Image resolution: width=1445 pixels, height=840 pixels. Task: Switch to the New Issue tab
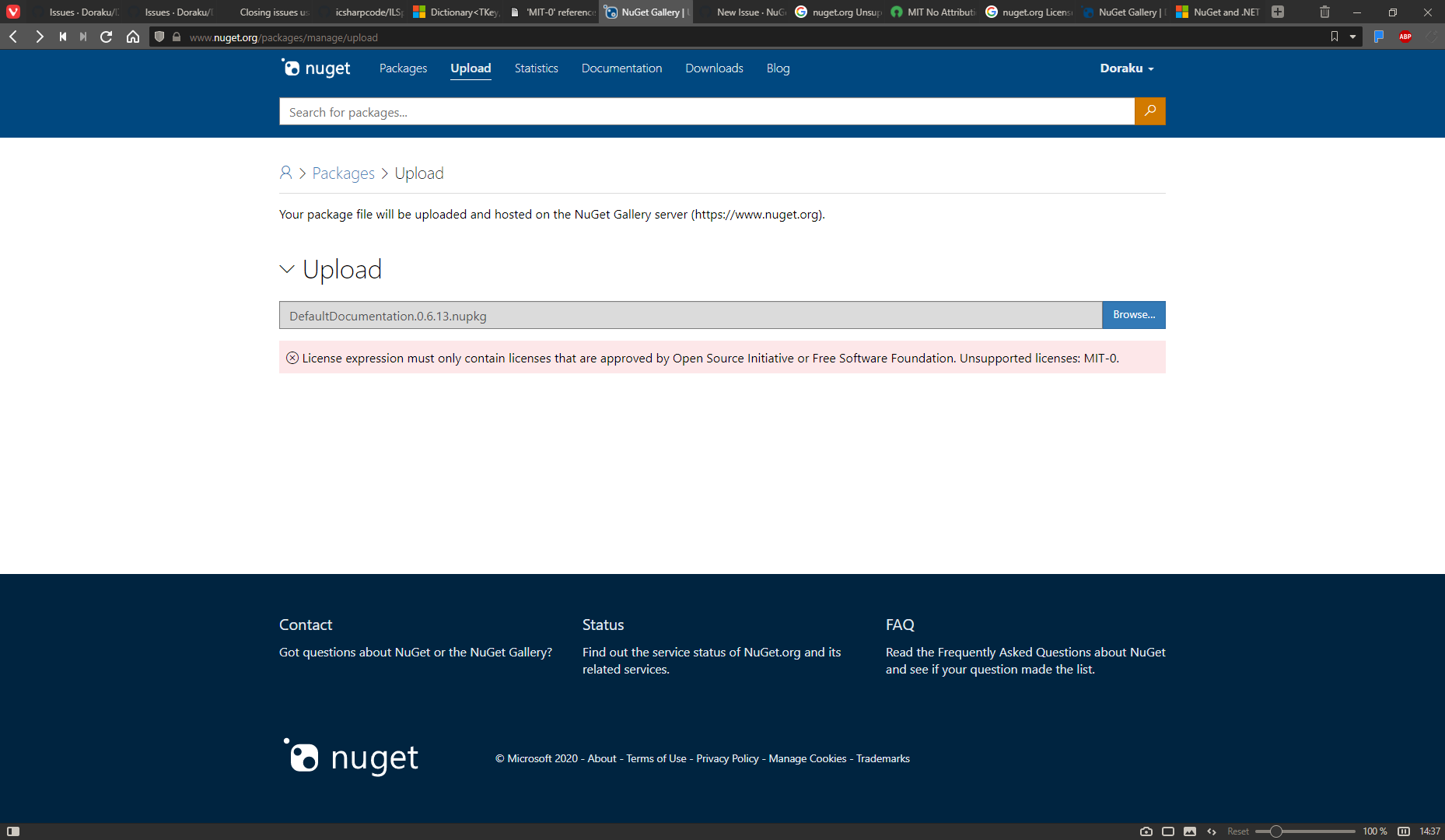(x=743, y=12)
